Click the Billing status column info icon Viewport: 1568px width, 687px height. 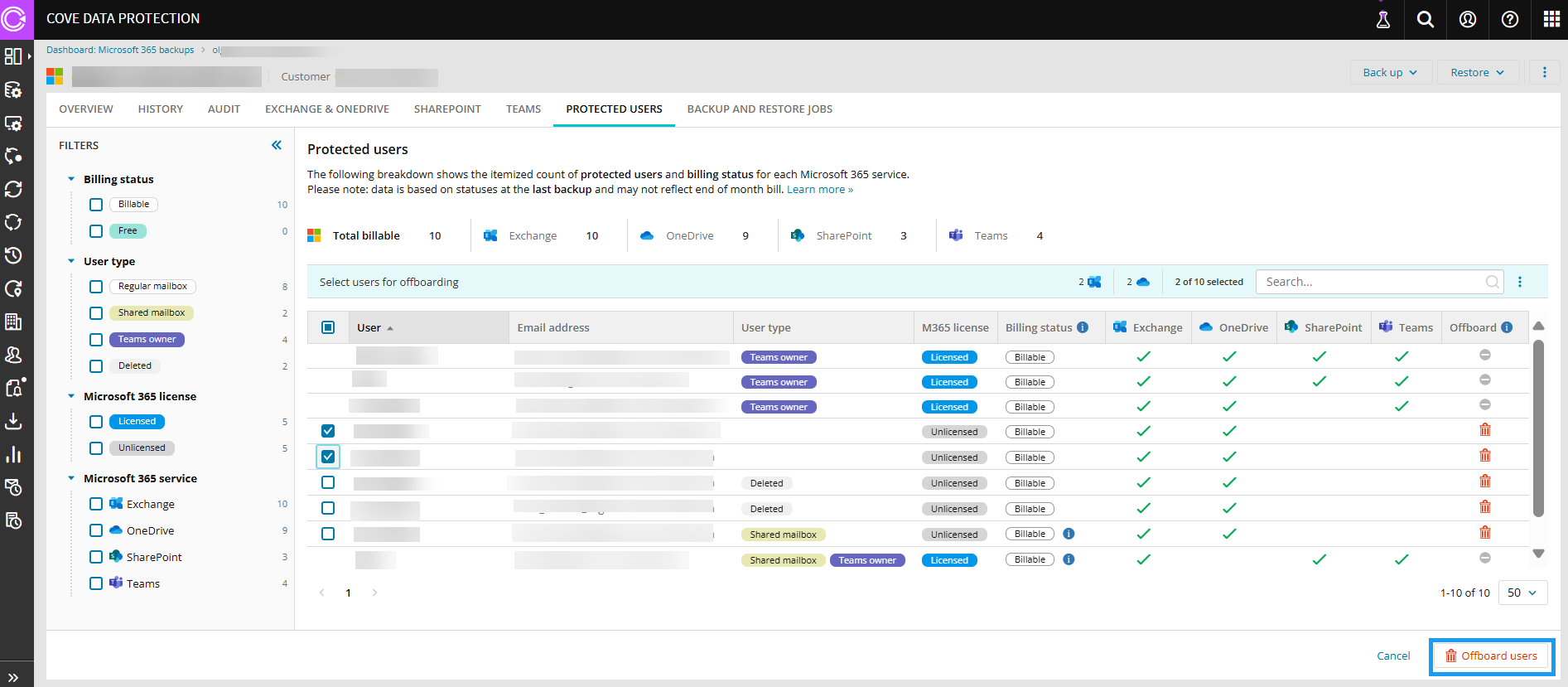pyautogui.click(x=1083, y=327)
